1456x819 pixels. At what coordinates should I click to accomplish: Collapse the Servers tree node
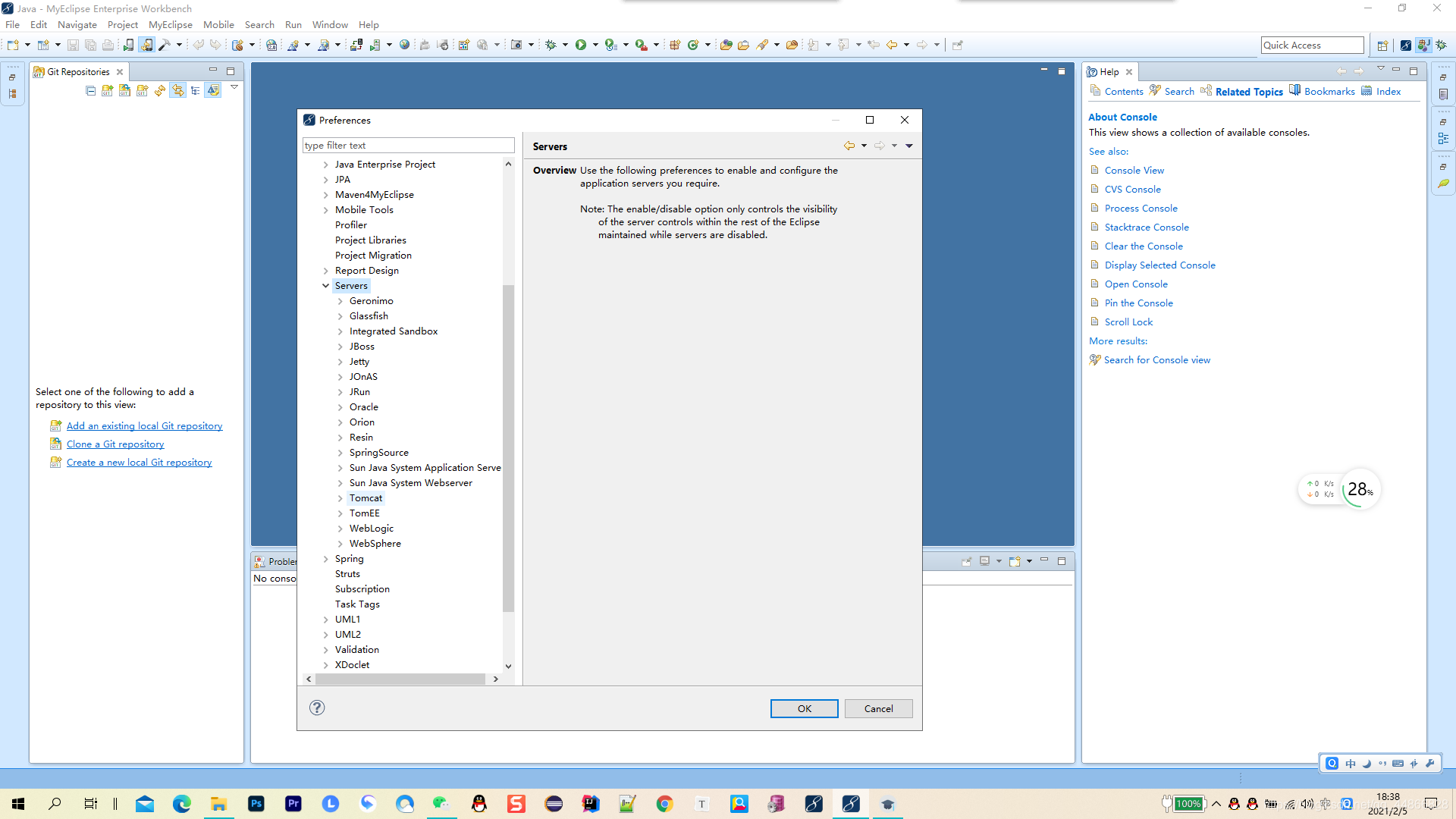pyautogui.click(x=326, y=286)
